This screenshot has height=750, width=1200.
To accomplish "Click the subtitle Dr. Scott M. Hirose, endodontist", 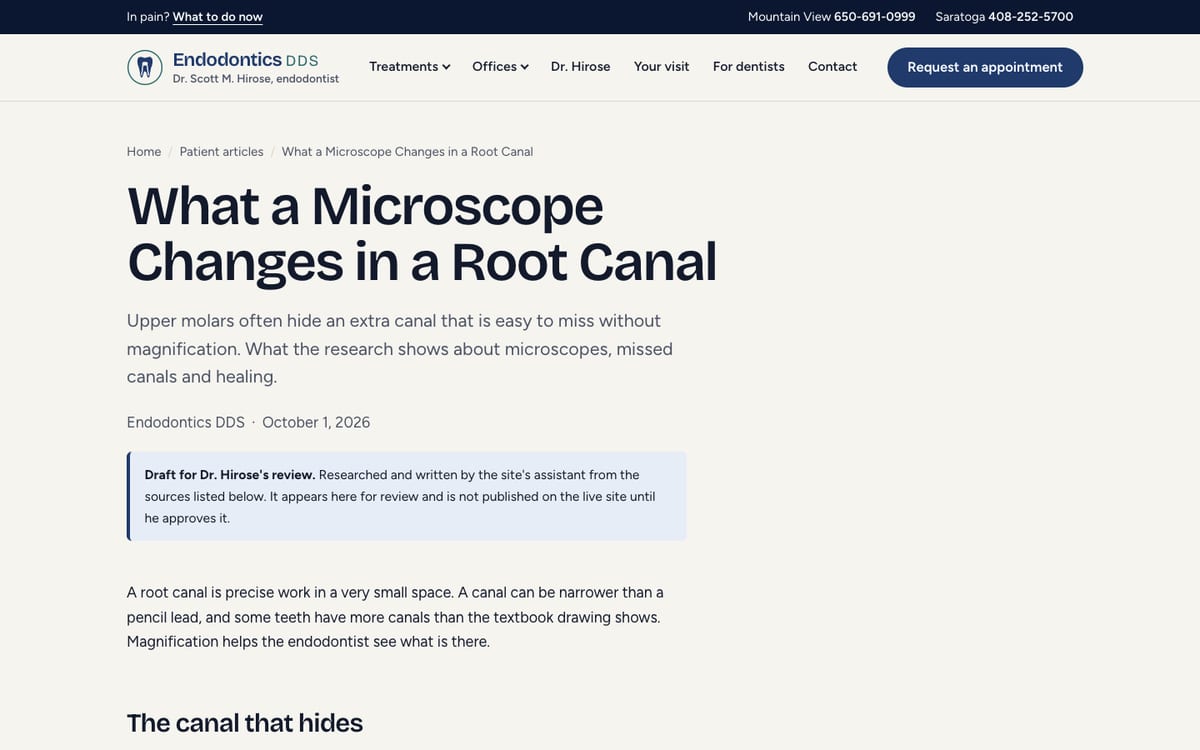I will pos(256,79).
